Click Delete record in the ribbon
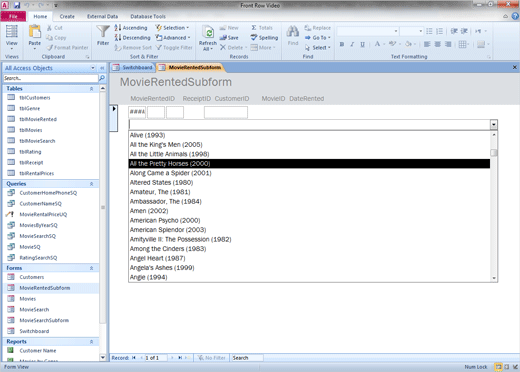Image resolution: width=520 pixels, height=372 pixels. pyautogui.click(x=233, y=48)
